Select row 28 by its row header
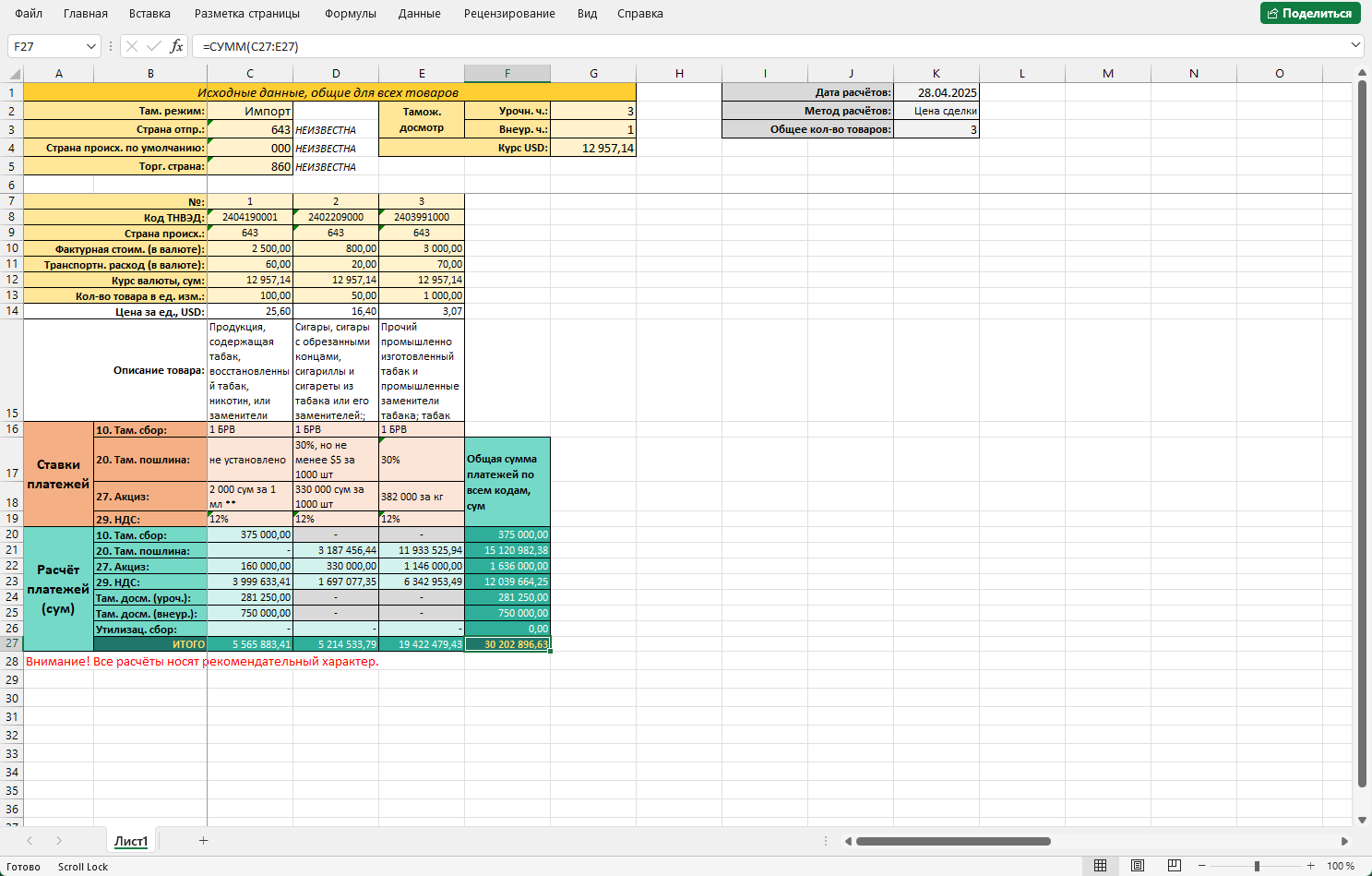1372x876 pixels. pos(12,661)
